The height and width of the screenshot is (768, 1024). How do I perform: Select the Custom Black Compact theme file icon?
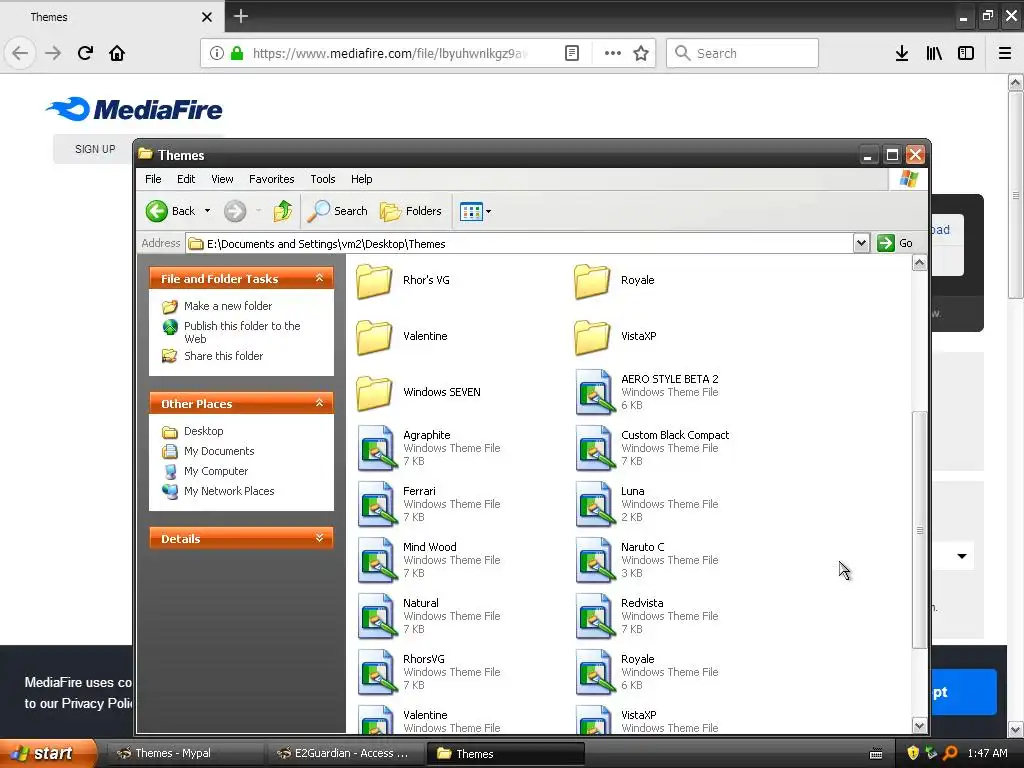[595, 448]
